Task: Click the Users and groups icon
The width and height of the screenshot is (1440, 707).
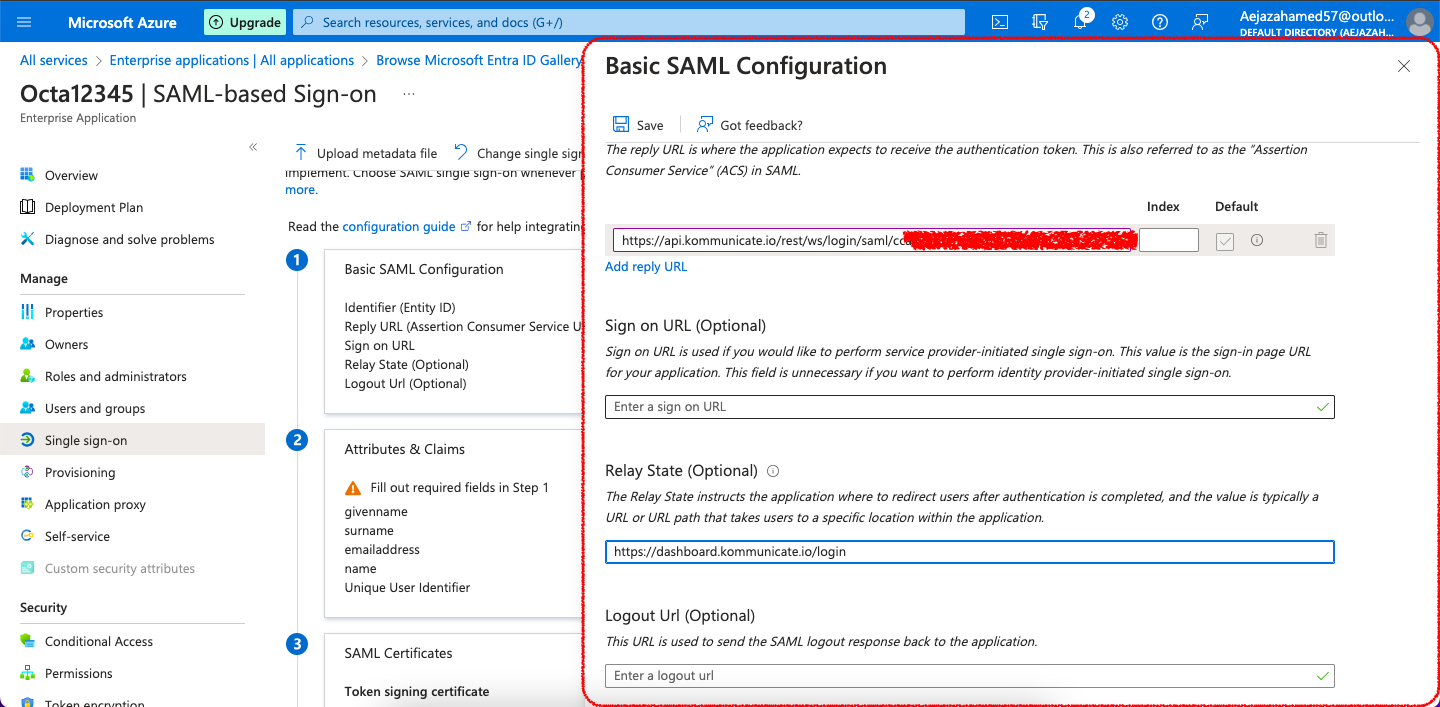Action: [x=28, y=408]
